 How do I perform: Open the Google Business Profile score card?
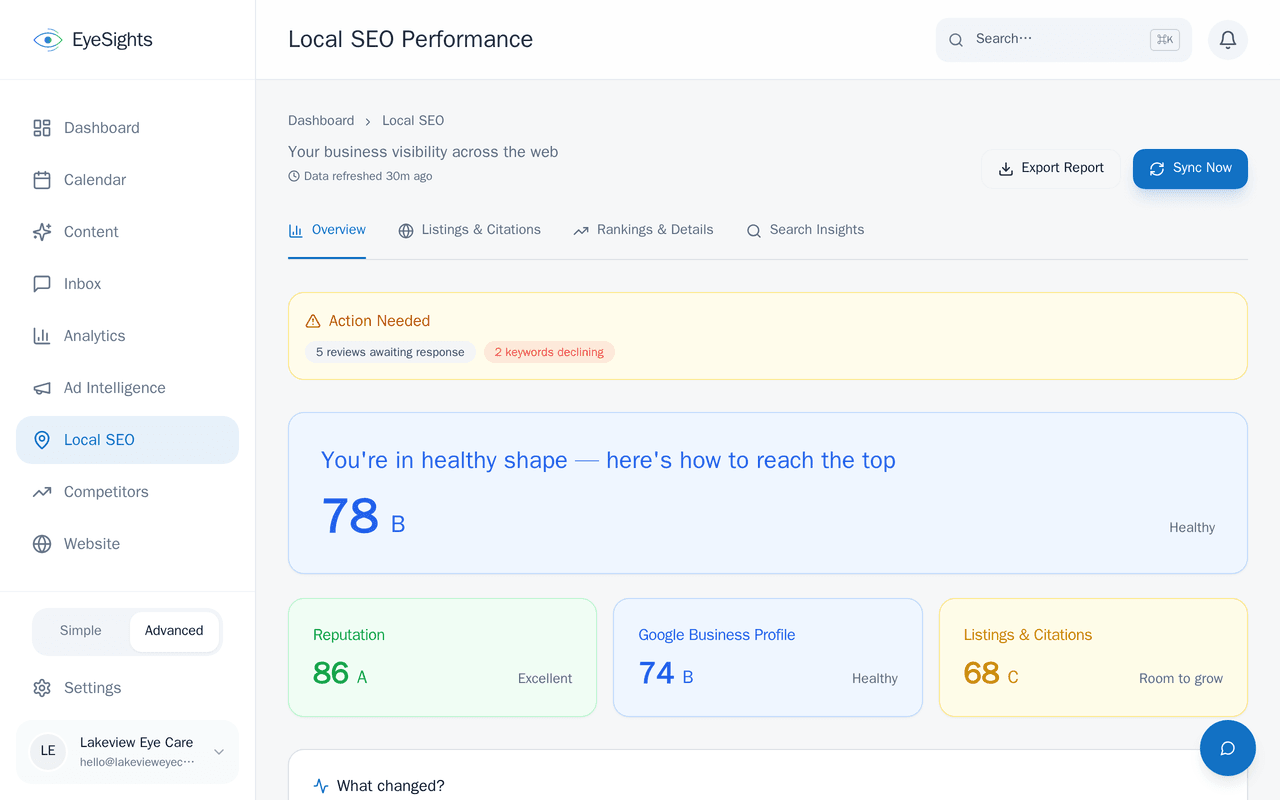point(768,658)
